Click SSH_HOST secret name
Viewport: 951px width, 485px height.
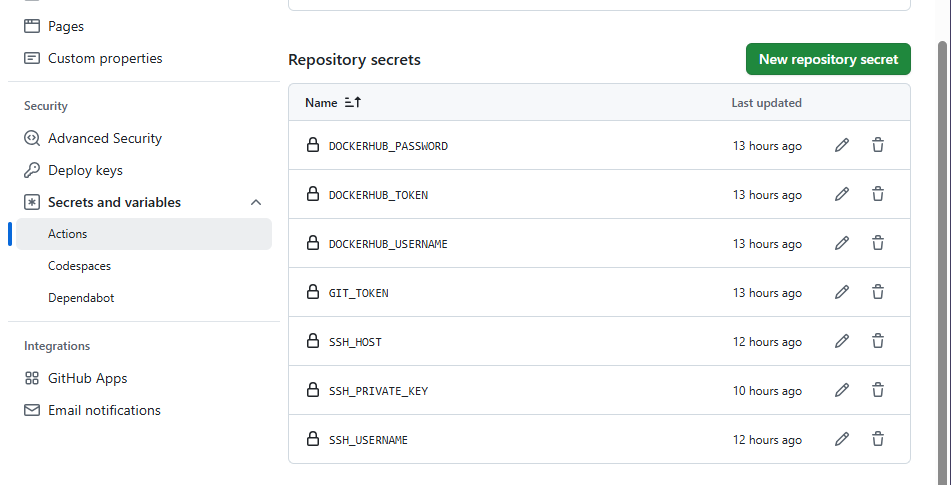[355, 343]
